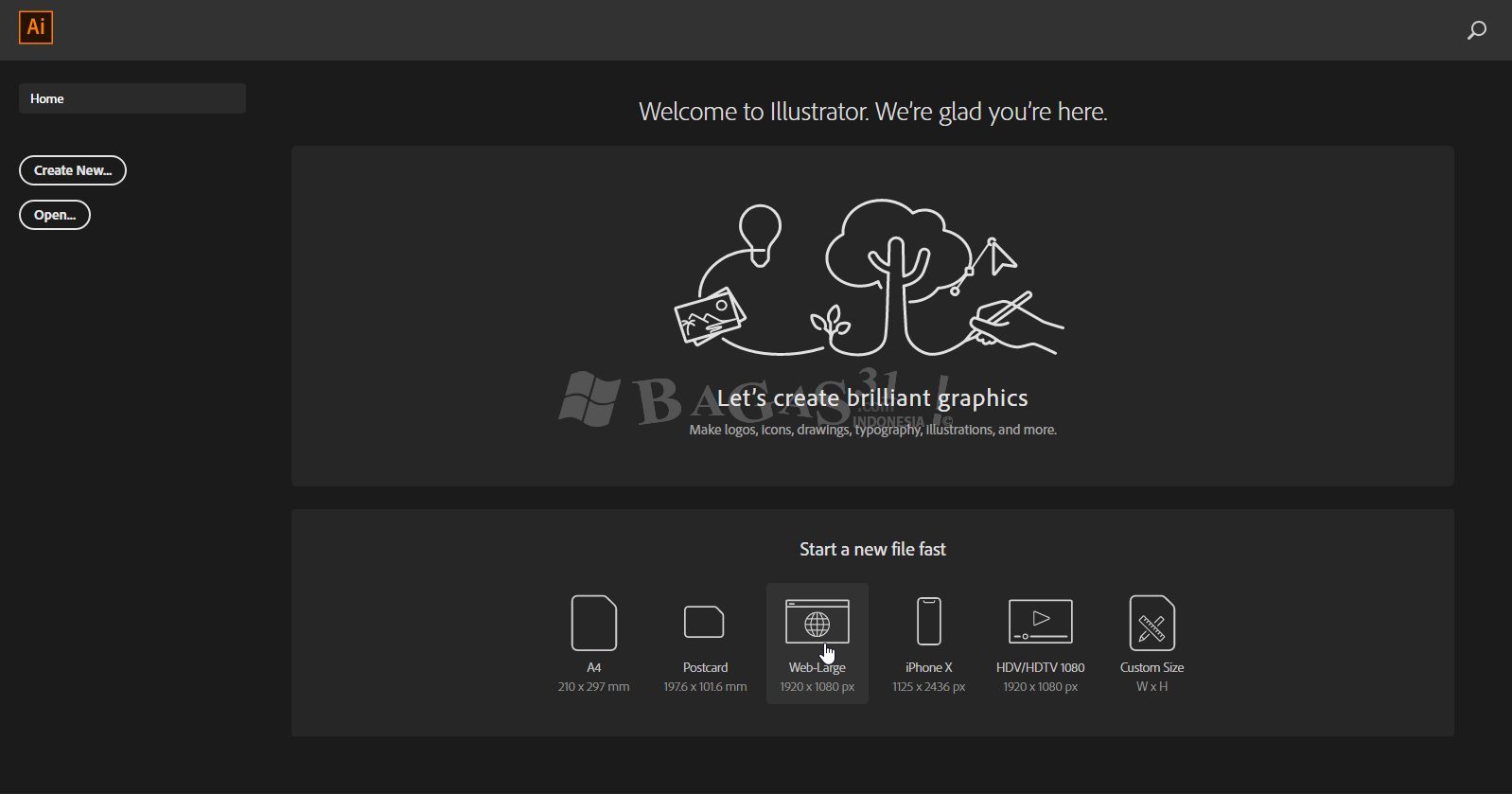This screenshot has width=1512, height=794.
Task: Click the Create New... button
Action: coord(73,170)
